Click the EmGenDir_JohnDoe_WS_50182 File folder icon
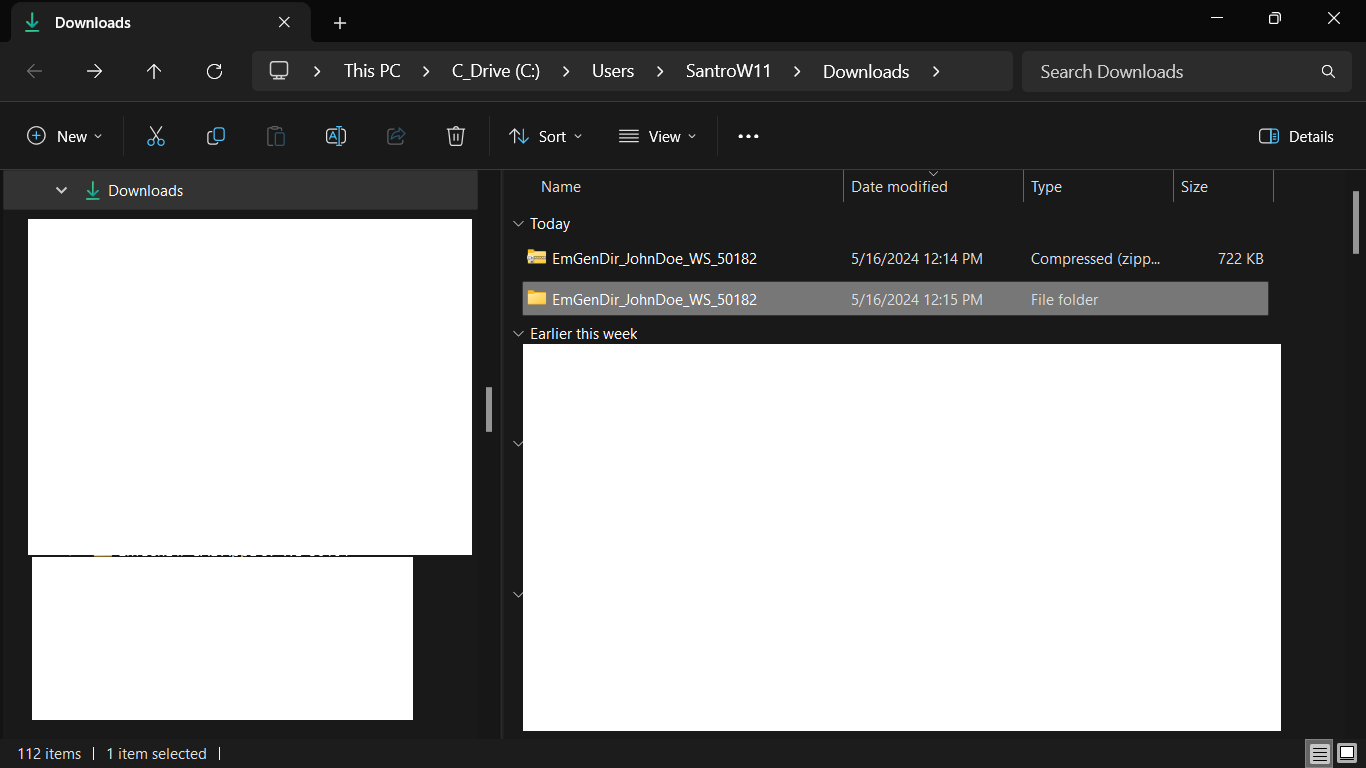The image size is (1366, 768). (x=537, y=298)
